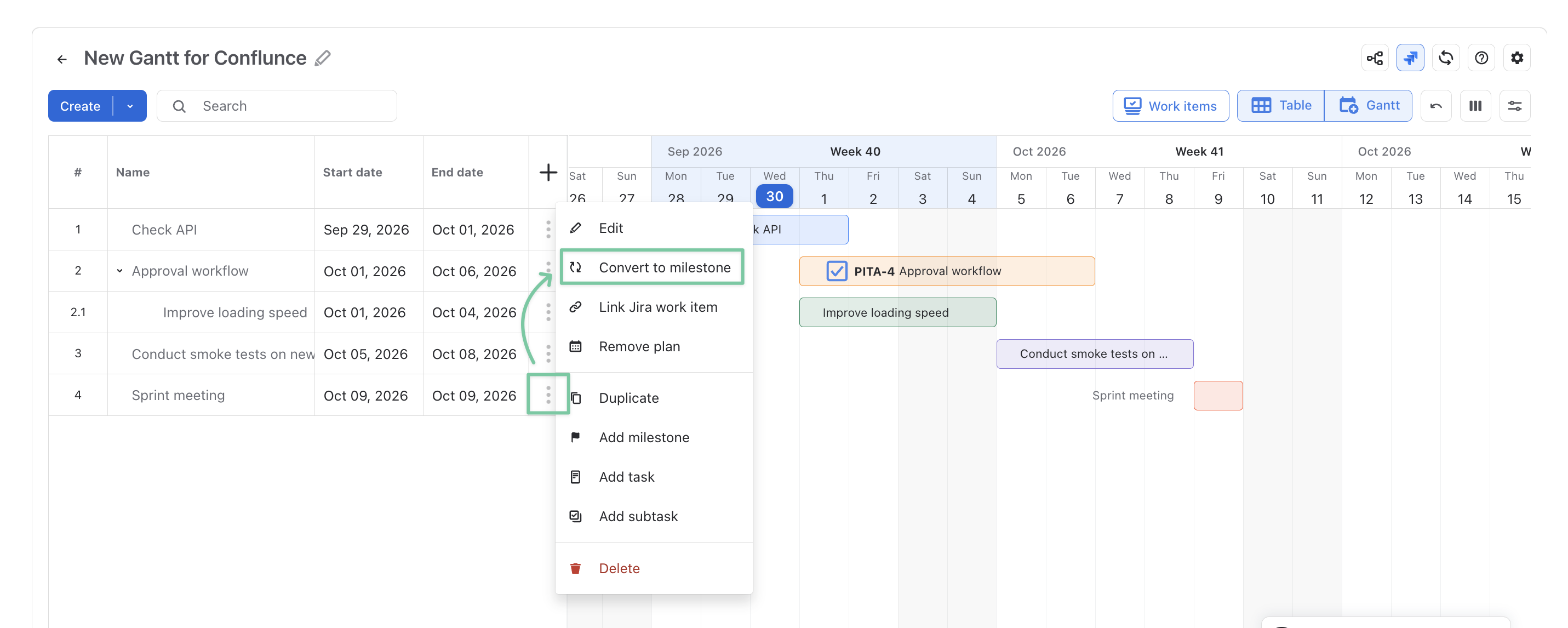
Task: Click today's date marker 30
Action: pos(774,196)
